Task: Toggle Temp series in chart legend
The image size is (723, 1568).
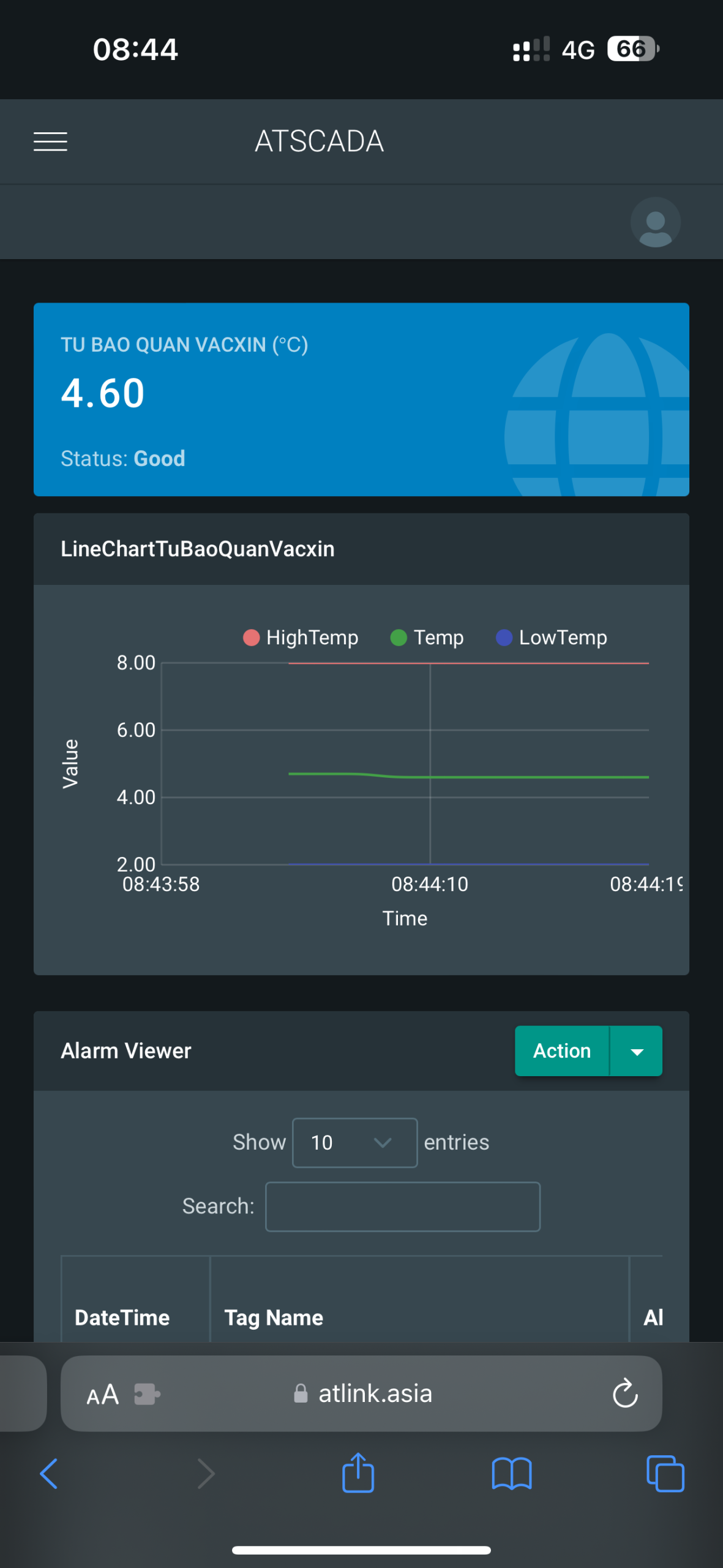Action: [x=427, y=638]
